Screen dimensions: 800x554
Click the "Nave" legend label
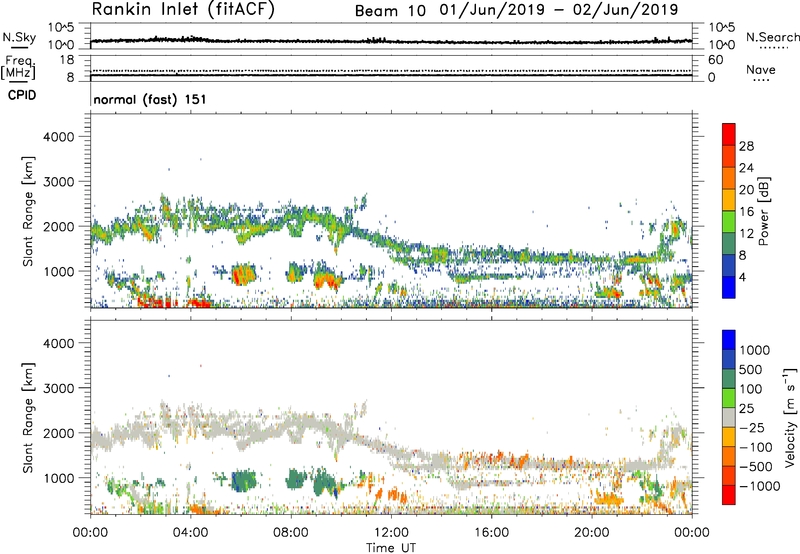[761, 70]
